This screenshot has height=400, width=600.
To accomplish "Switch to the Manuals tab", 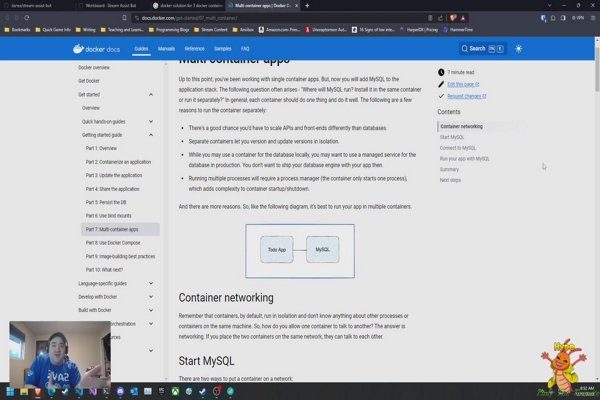I will (166, 49).
